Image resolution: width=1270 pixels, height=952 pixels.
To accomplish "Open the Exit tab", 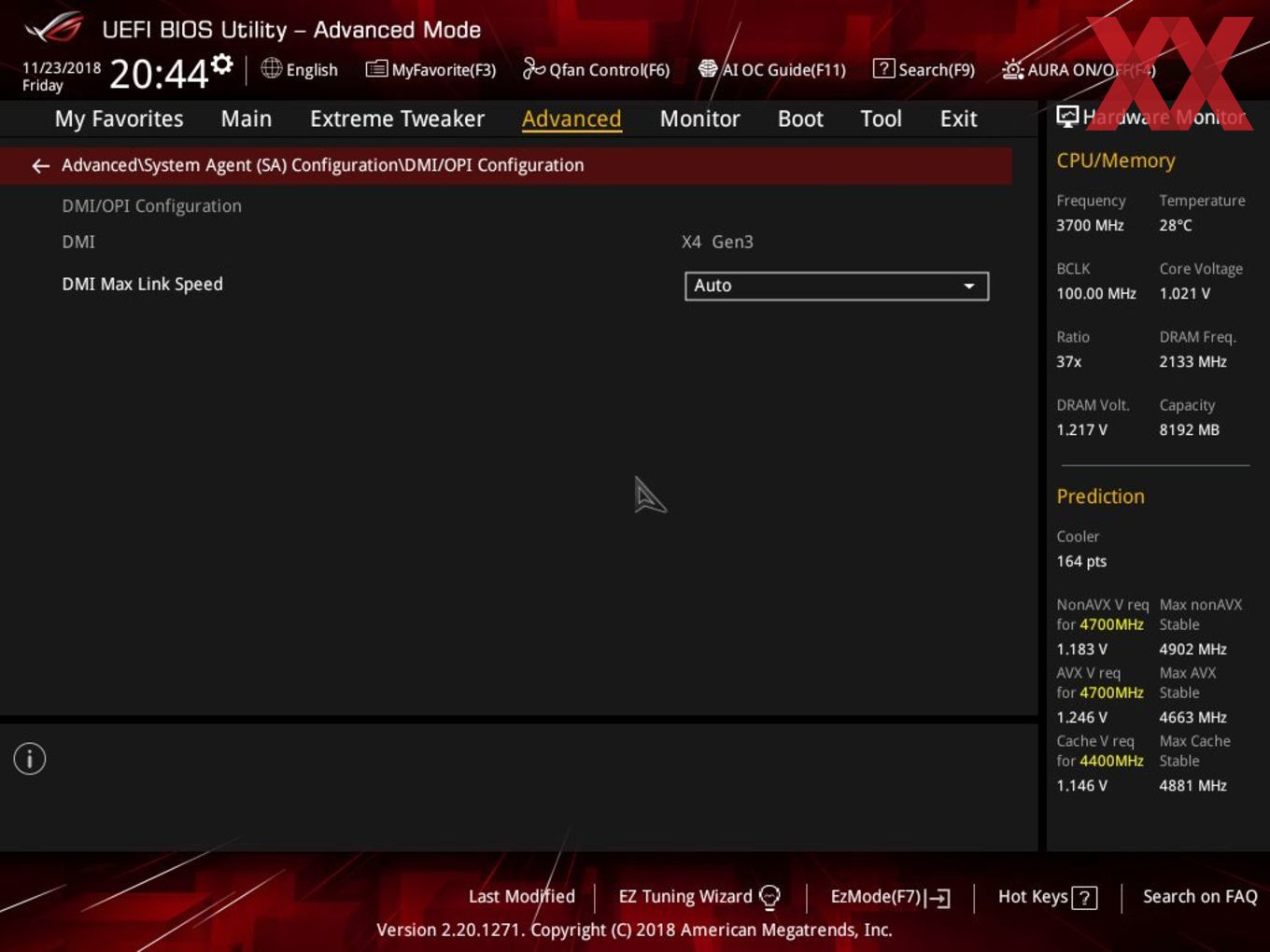I will click(x=958, y=119).
